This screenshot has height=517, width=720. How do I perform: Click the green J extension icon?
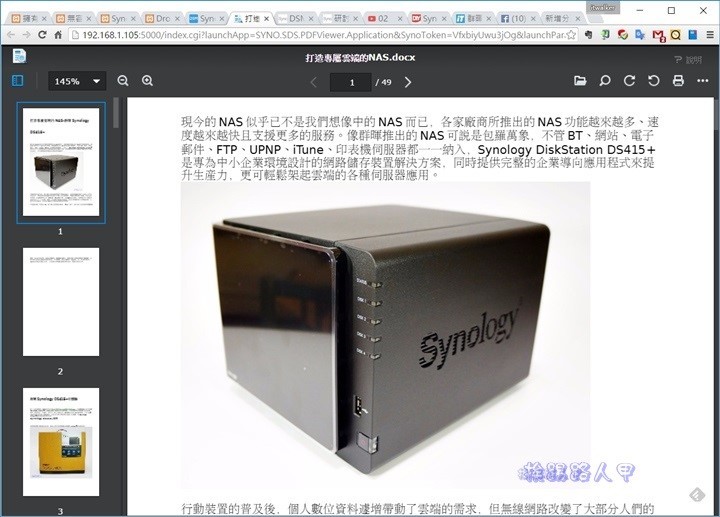[x=606, y=35]
